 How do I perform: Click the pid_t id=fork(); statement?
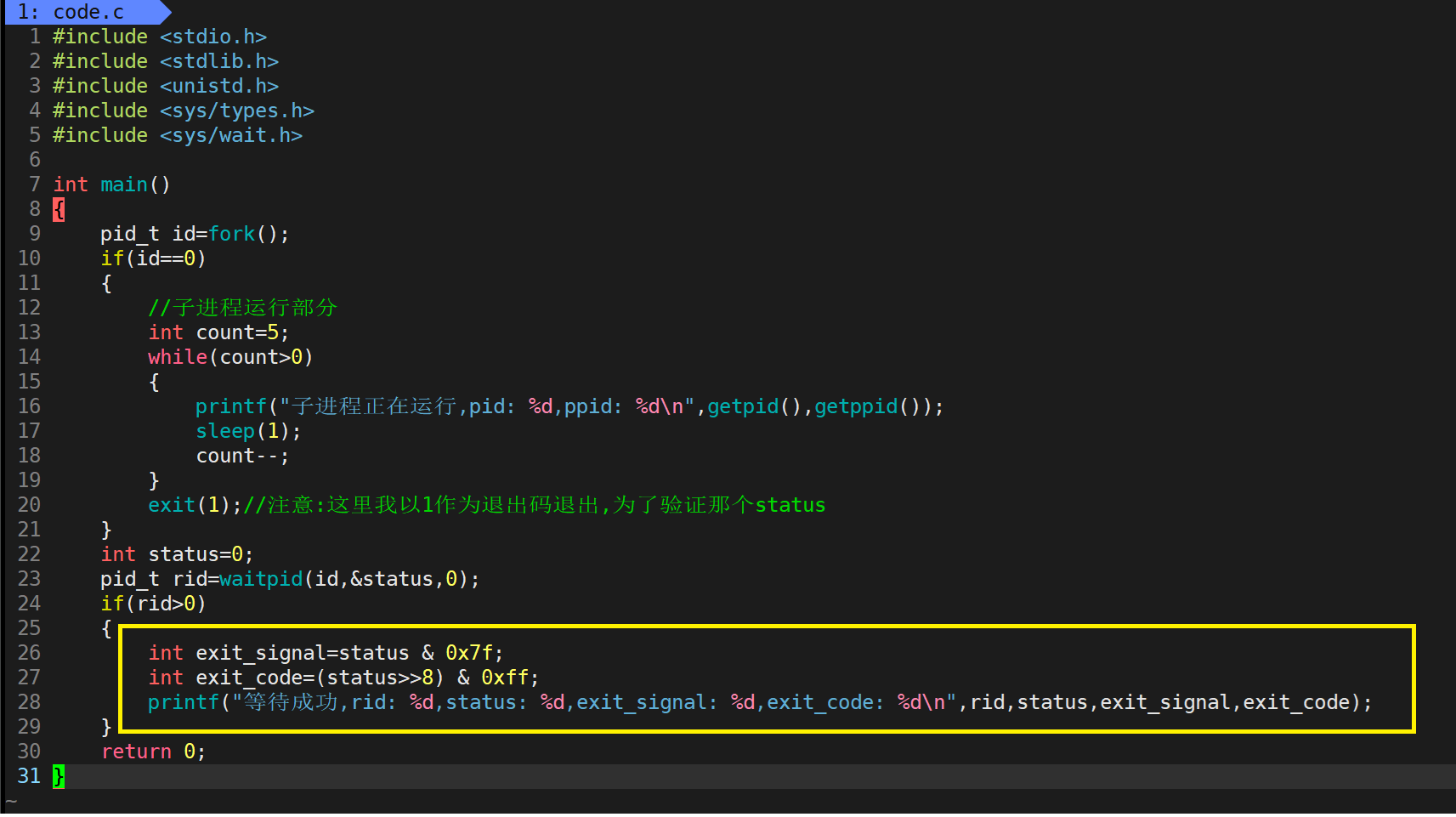[195, 234]
